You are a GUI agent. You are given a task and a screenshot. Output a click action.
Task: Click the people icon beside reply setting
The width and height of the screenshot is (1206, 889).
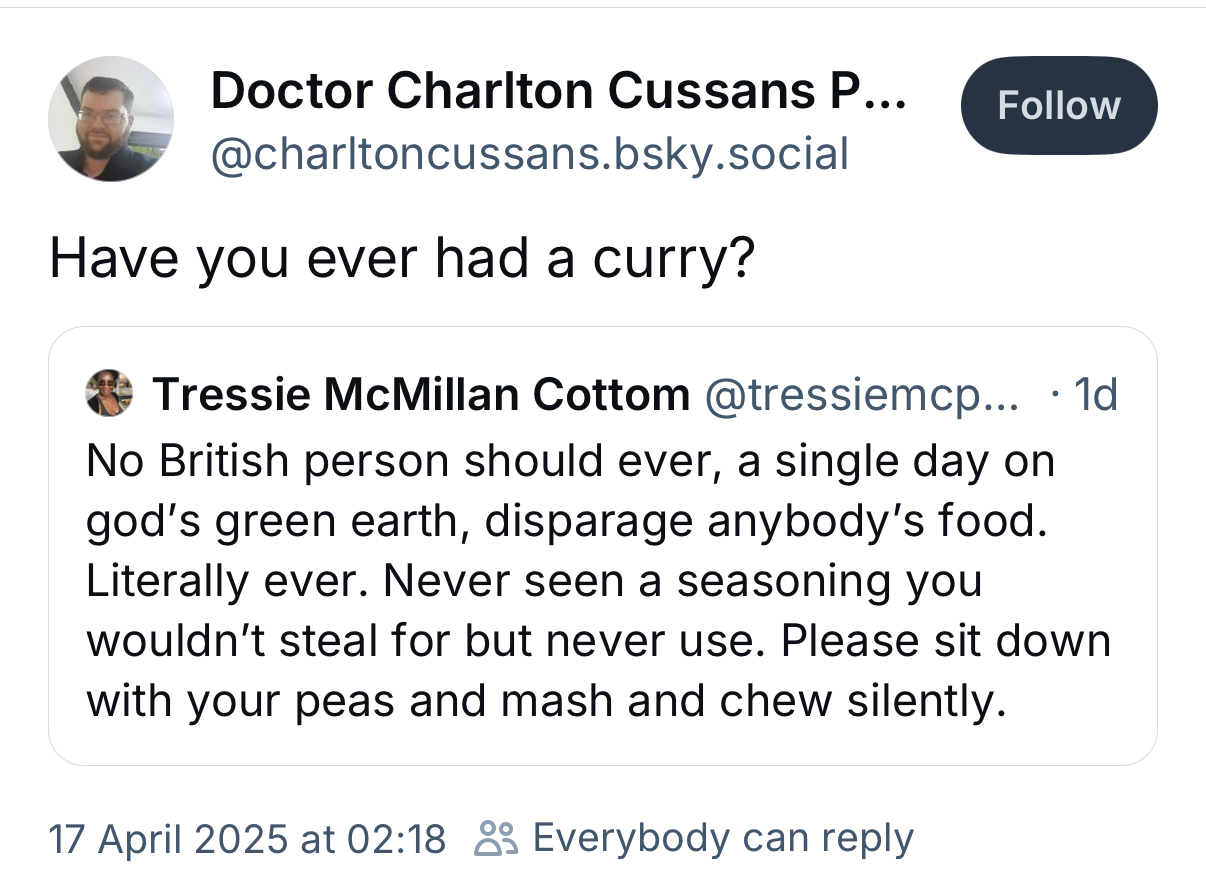click(495, 838)
